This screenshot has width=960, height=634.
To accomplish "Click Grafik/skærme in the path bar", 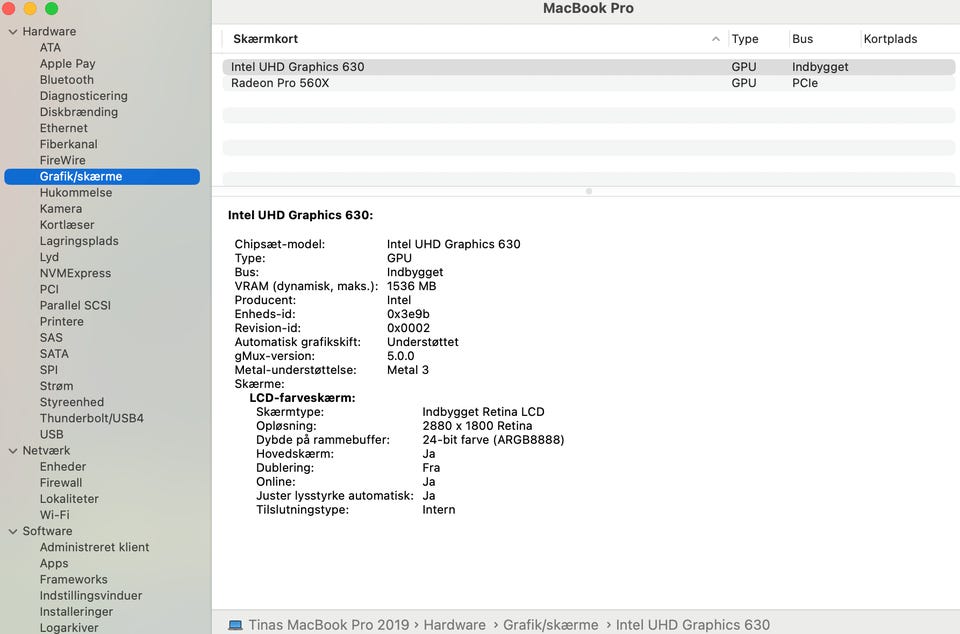I will [551, 625].
